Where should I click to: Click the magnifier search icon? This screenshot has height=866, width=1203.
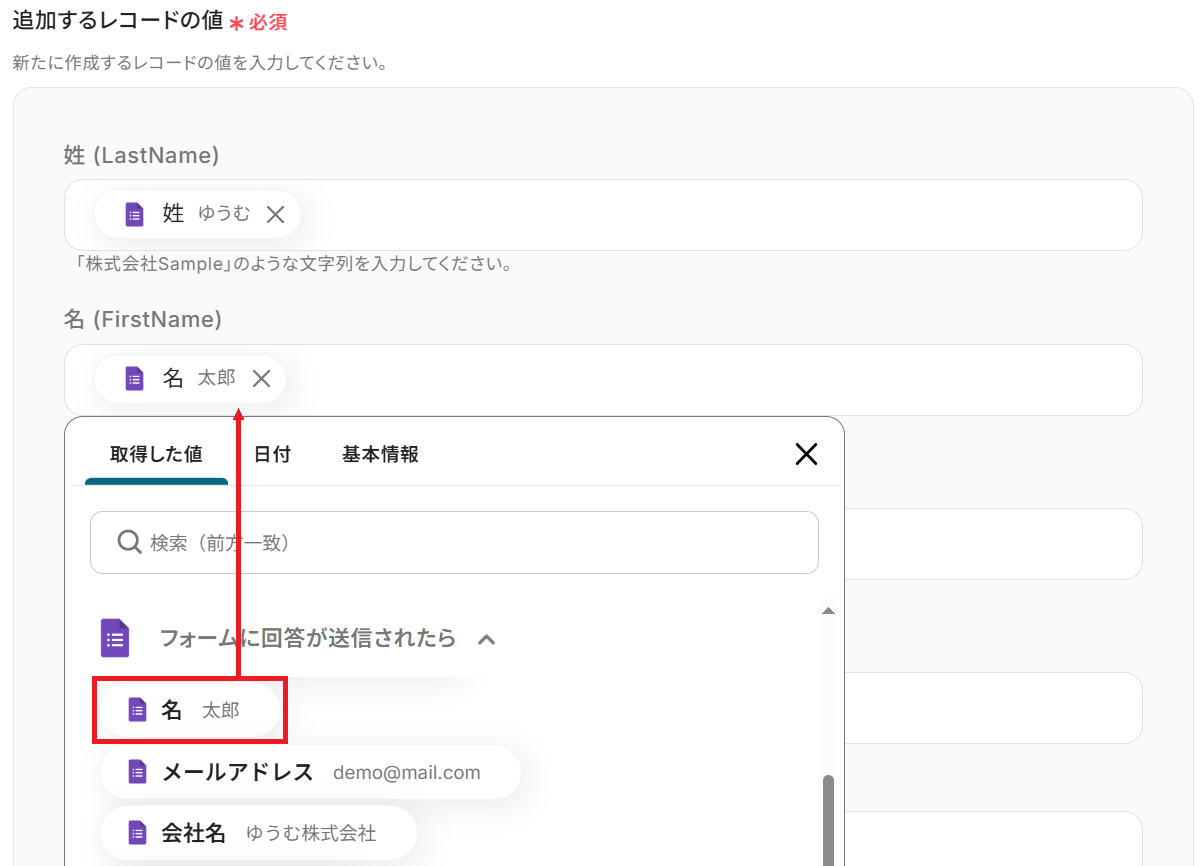pos(129,542)
